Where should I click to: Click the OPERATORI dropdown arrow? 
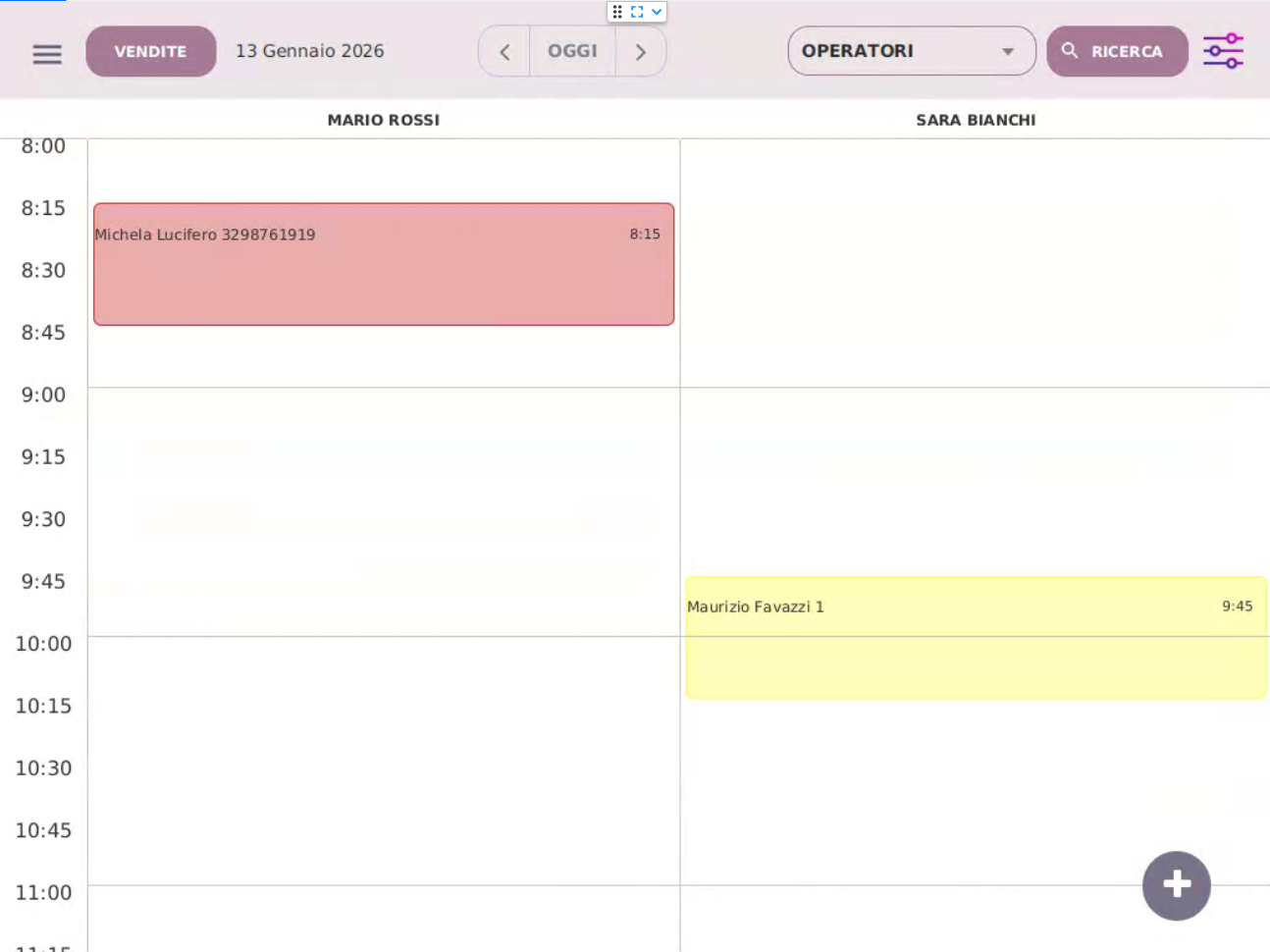pyautogui.click(x=1008, y=52)
